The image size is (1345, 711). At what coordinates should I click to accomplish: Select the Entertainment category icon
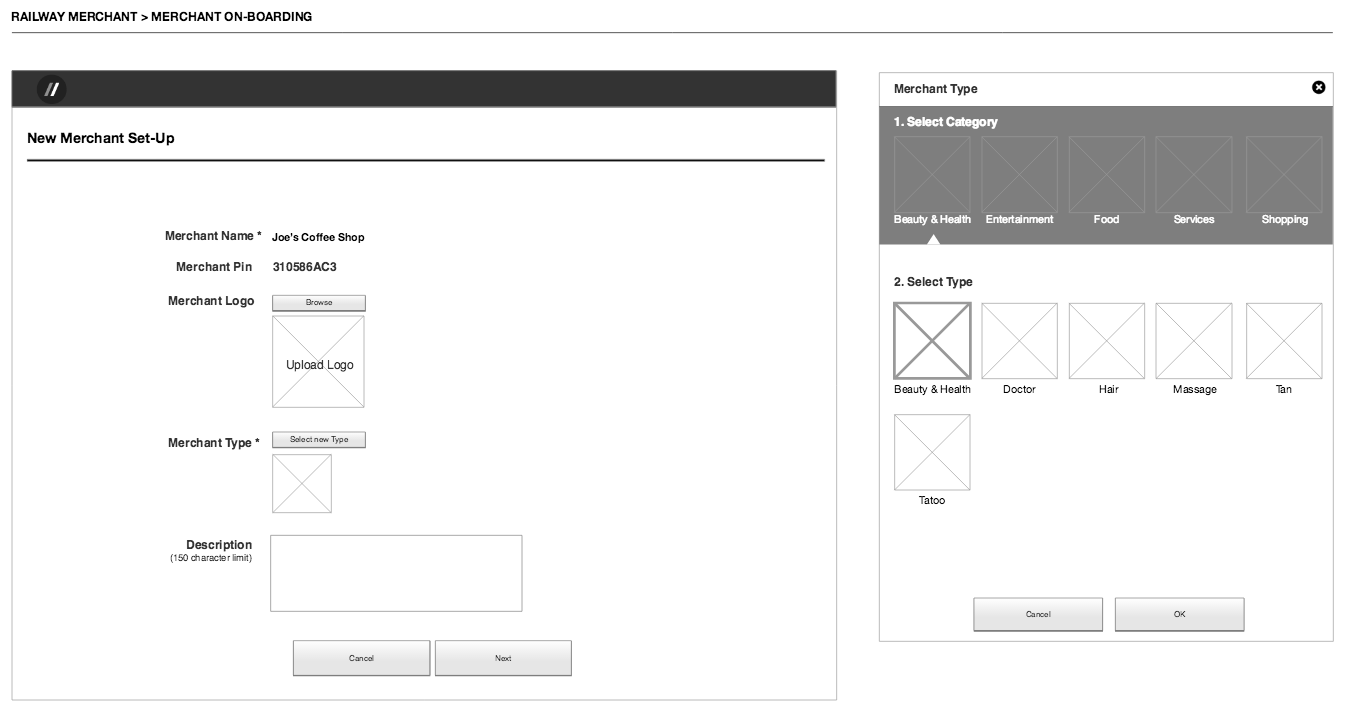pos(1019,174)
